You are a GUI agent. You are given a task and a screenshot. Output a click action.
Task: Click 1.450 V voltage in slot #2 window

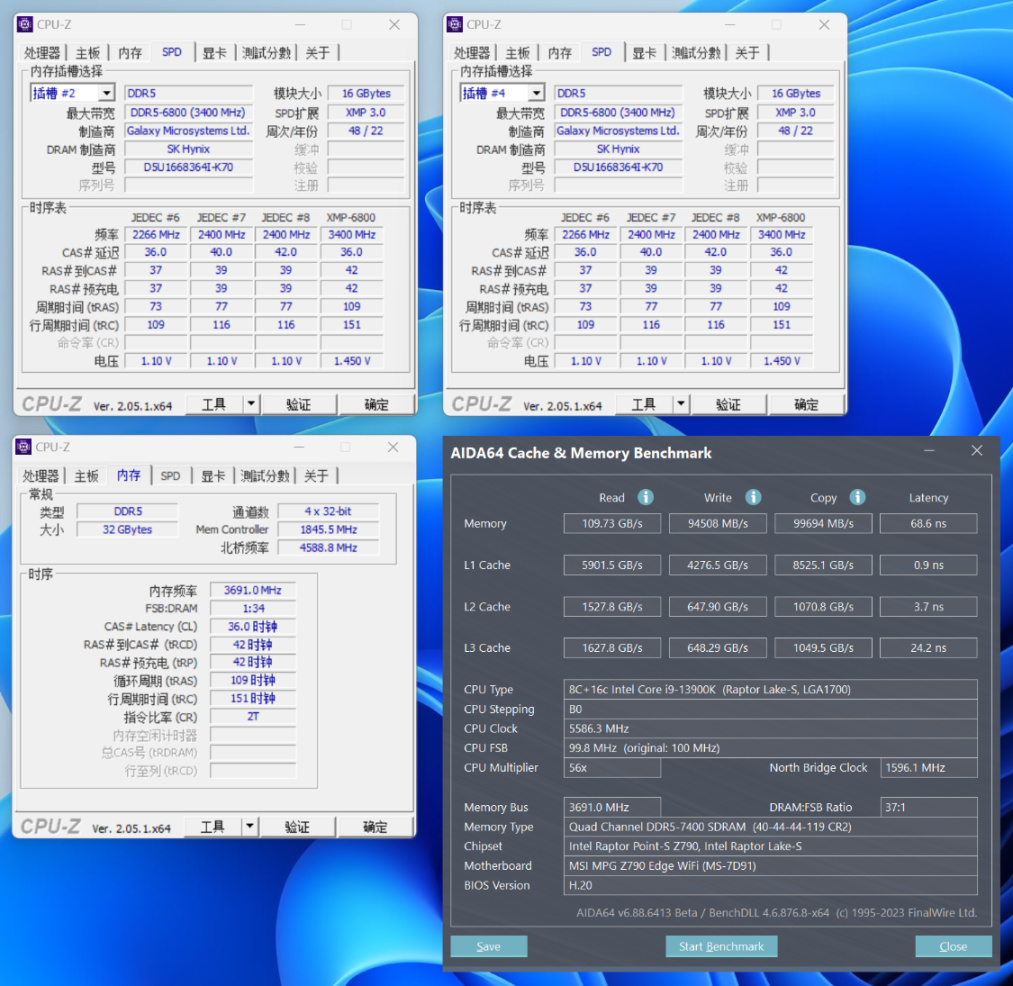click(351, 361)
